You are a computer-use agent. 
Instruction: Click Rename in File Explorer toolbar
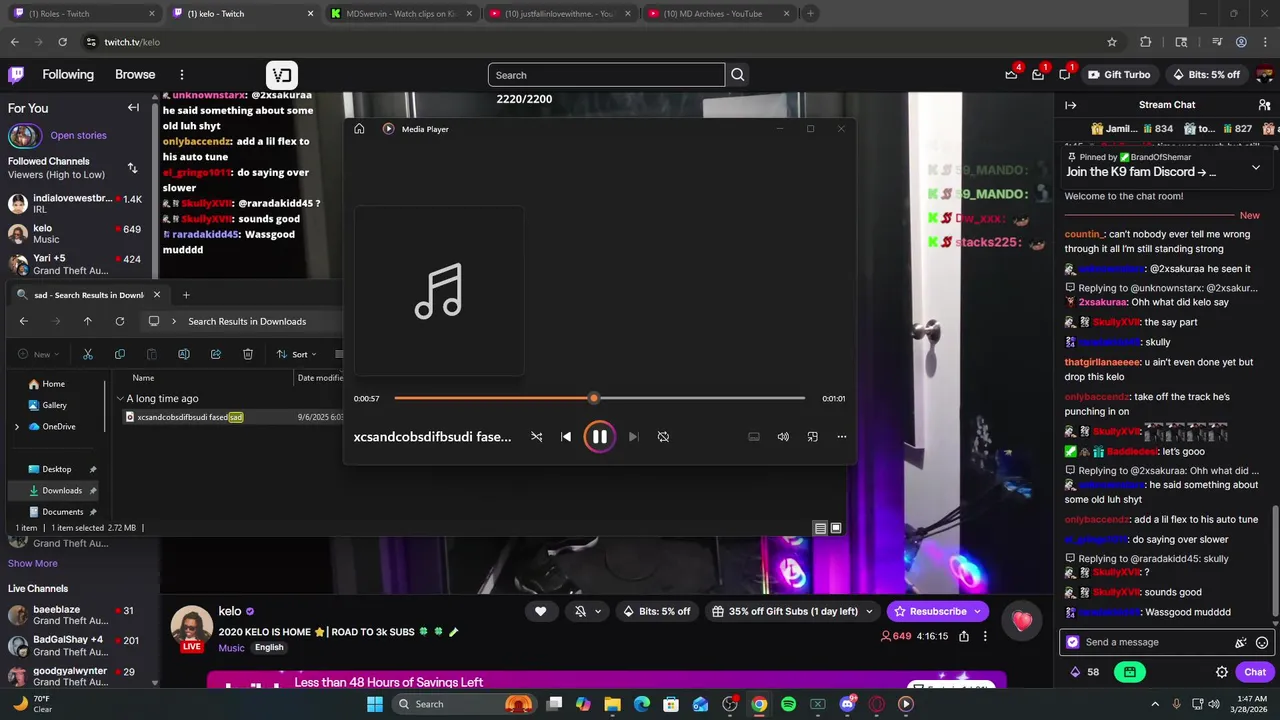184,354
